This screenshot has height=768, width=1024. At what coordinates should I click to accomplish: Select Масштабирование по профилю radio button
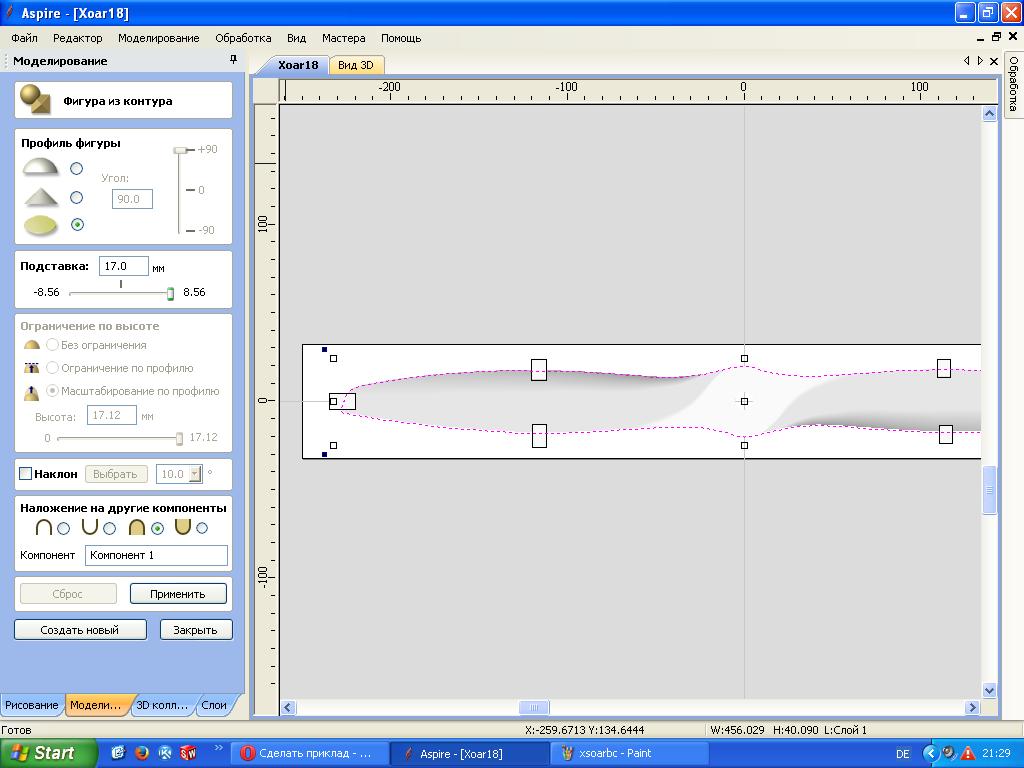coord(52,391)
